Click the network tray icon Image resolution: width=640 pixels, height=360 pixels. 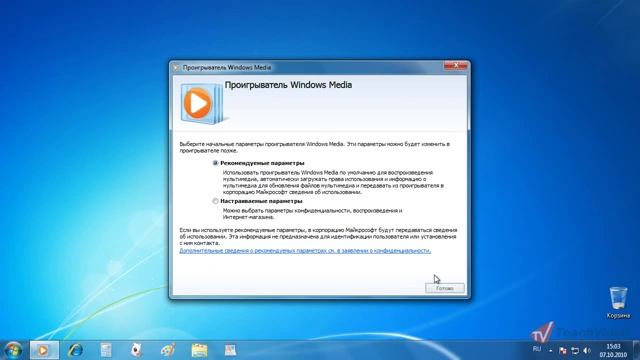[x=575, y=351]
